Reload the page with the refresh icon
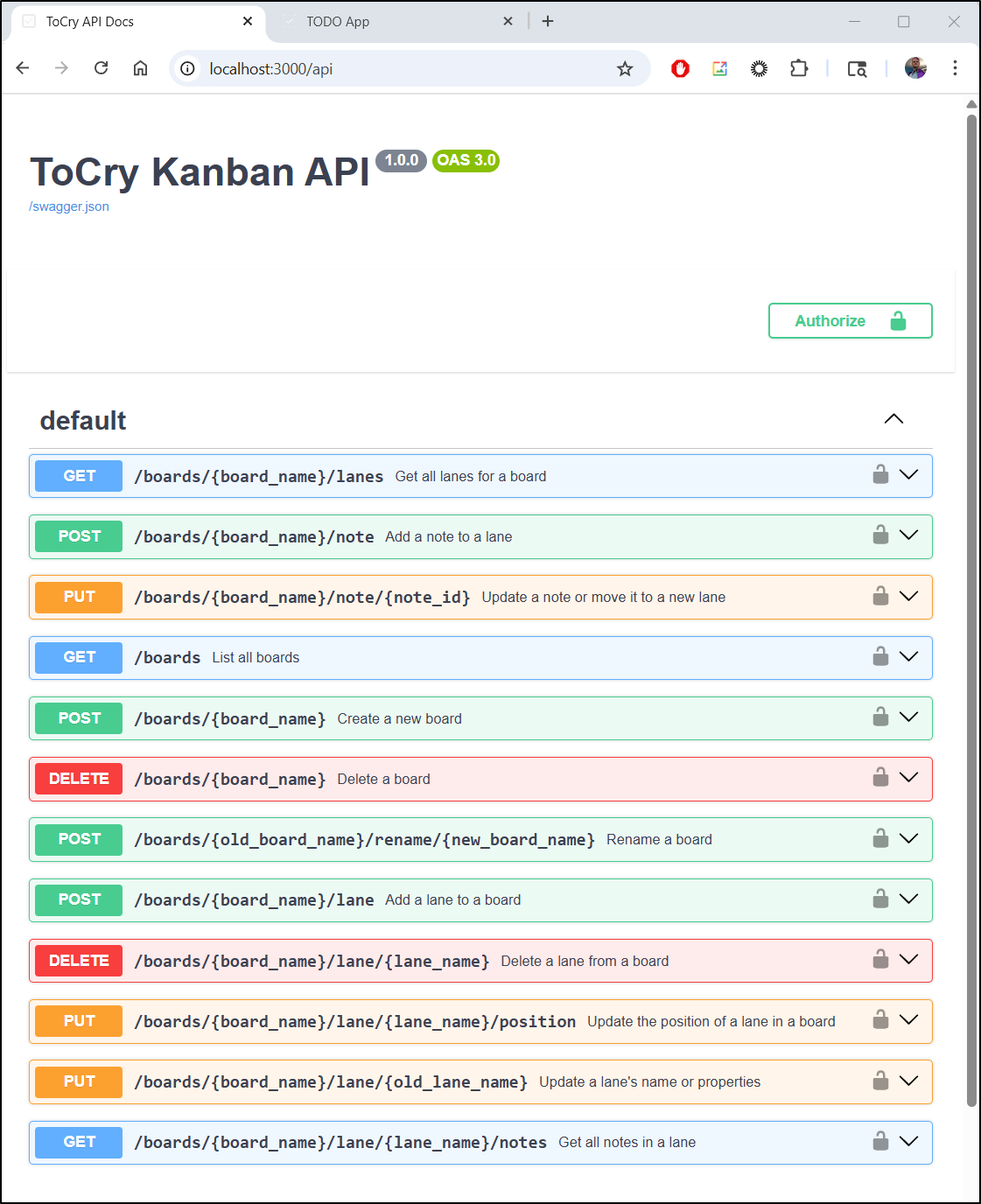 (102, 68)
